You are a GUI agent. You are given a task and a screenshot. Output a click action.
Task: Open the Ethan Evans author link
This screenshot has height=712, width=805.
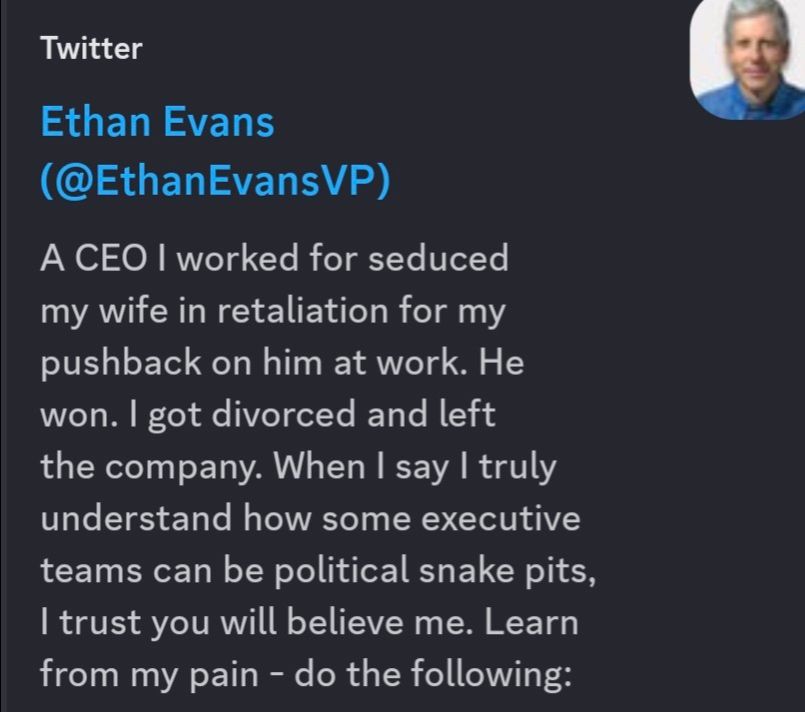tap(157, 123)
